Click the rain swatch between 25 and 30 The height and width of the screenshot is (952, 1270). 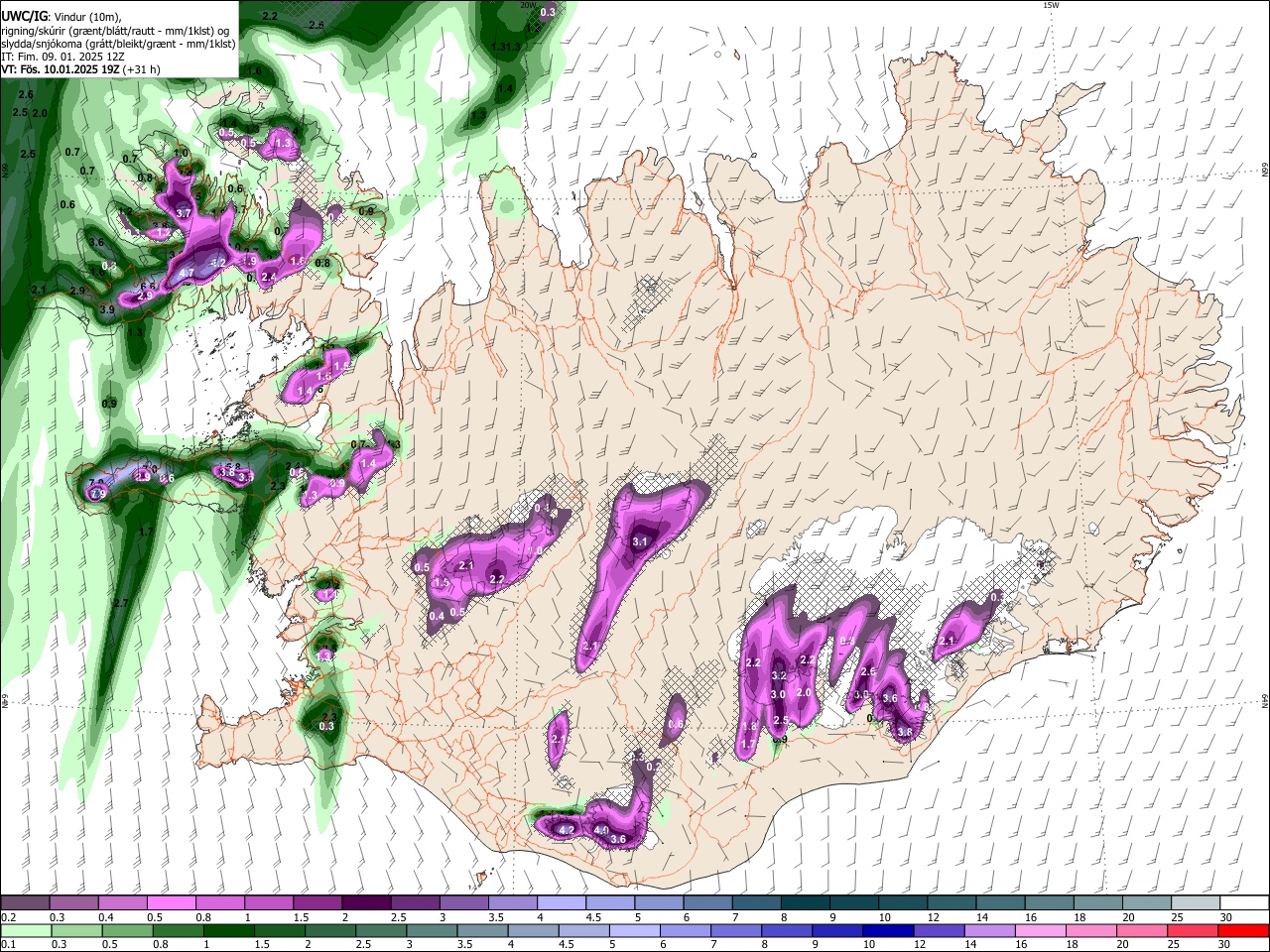point(1194,930)
